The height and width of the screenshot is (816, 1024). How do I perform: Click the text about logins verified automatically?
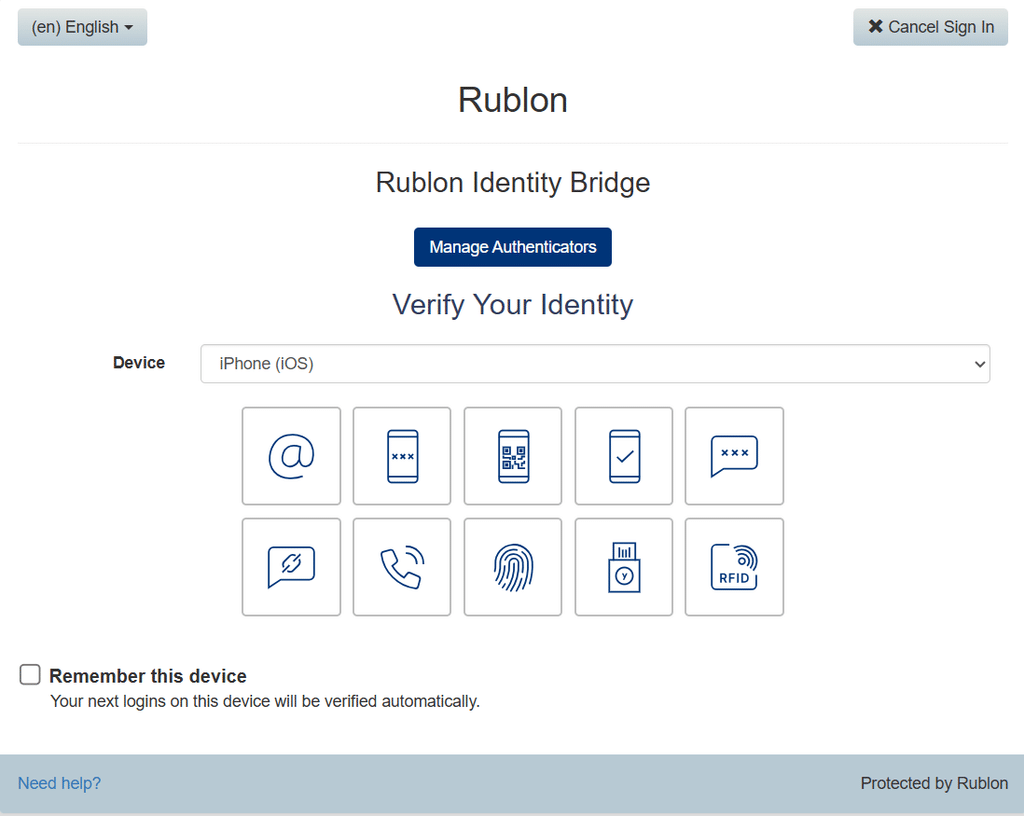(265, 701)
